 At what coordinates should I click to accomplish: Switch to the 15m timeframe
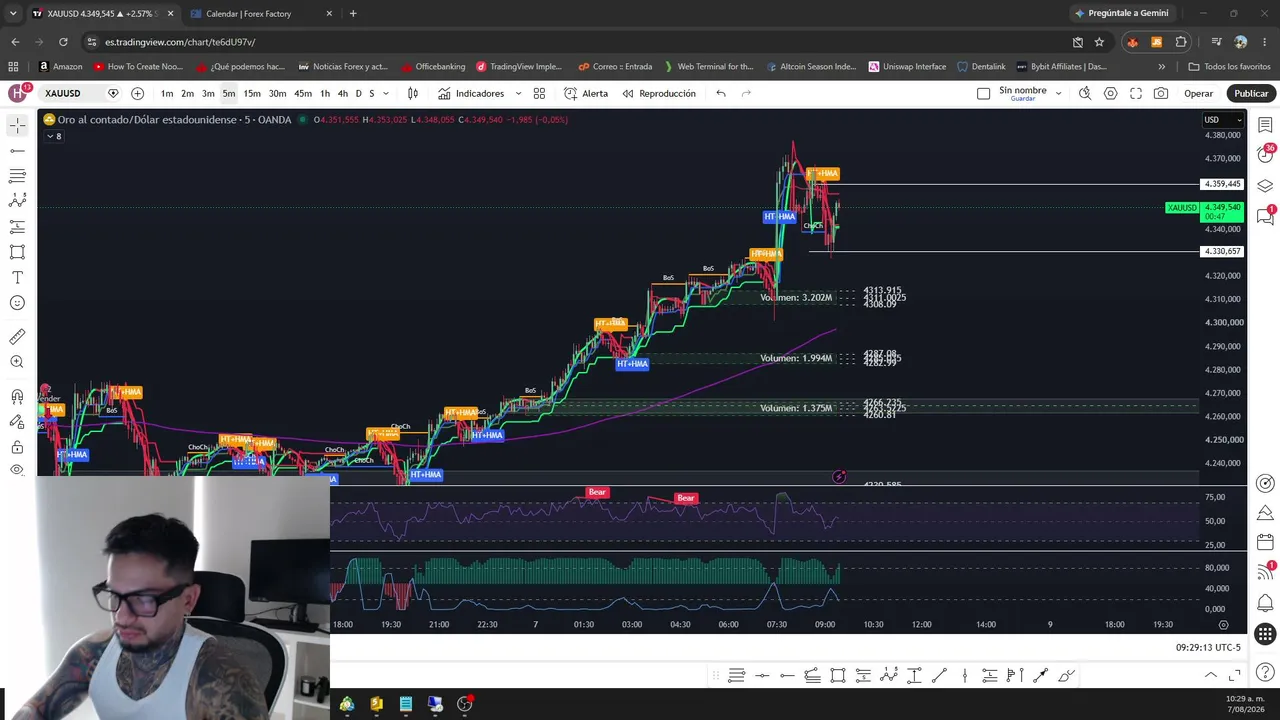tap(252, 93)
